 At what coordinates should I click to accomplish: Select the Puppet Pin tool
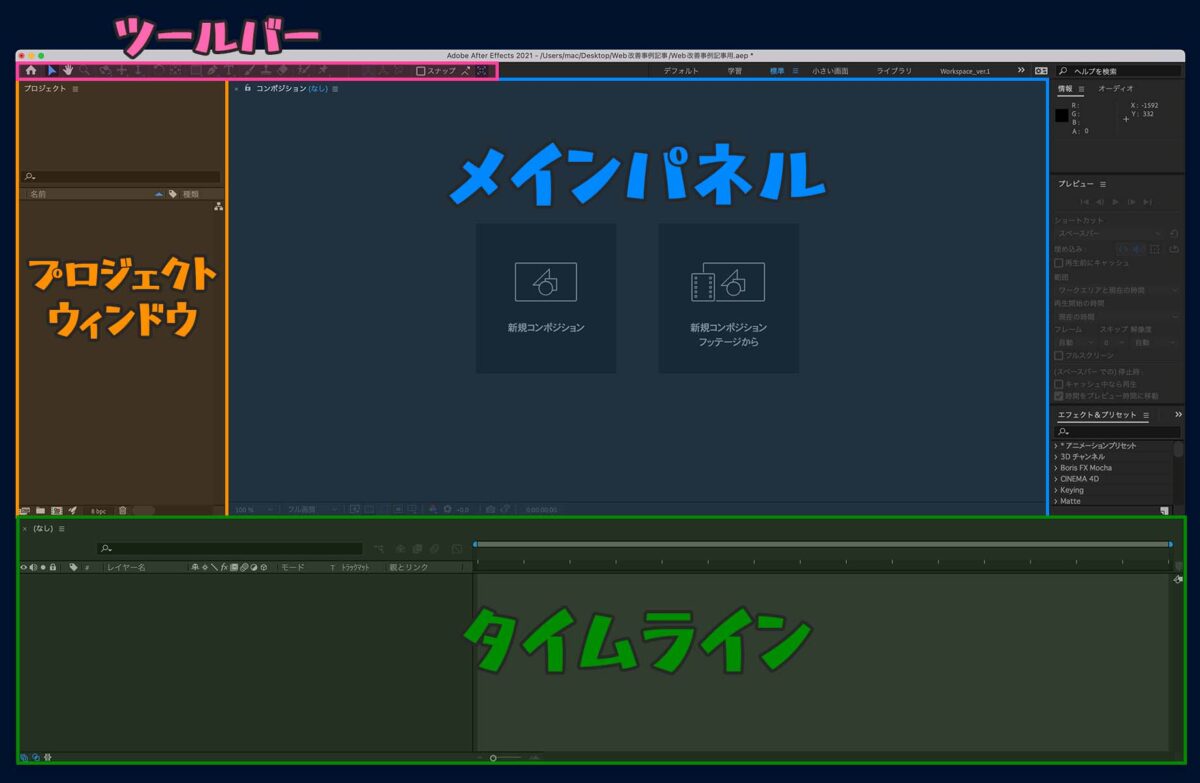pos(323,71)
